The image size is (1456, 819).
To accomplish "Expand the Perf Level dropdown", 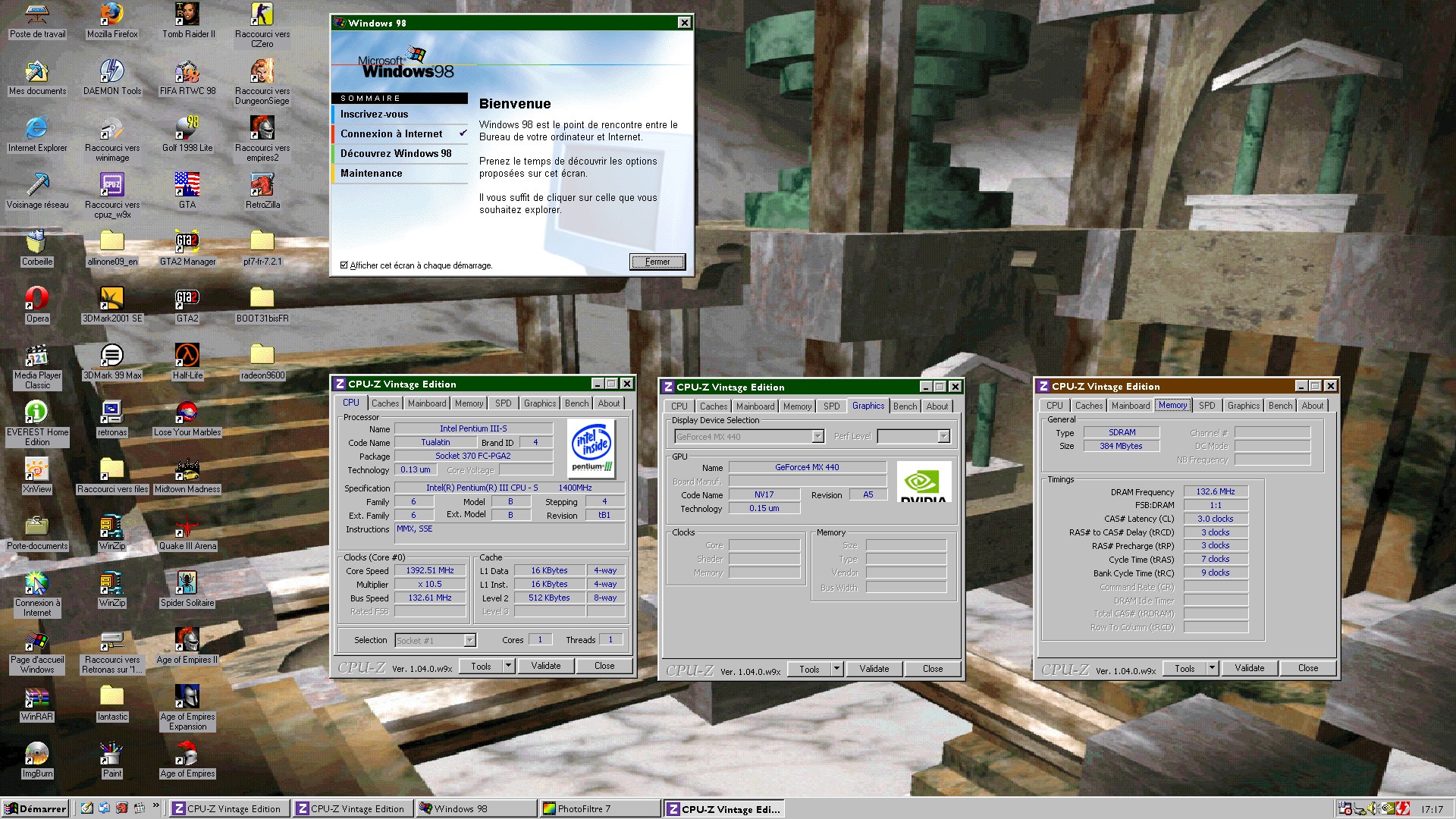I will click(x=943, y=437).
